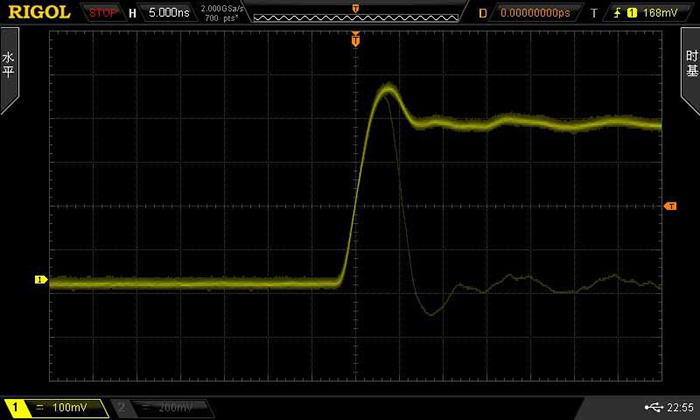Screen dimensions: 700x420
Task: Click the waveform memory overview bar
Action: [x=355, y=14]
